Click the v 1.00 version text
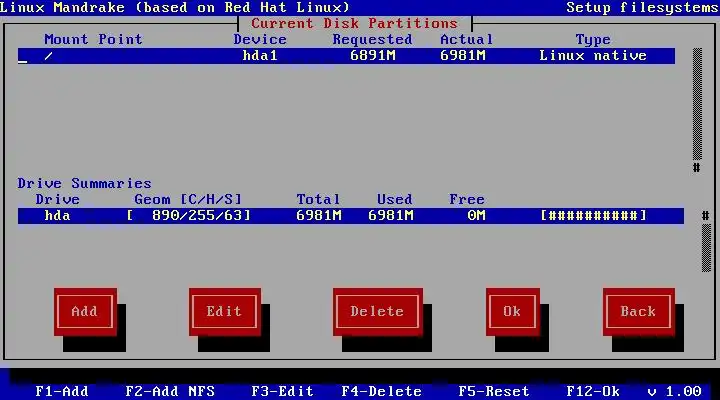The height and width of the screenshot is (400, 720). coord(674,391)
